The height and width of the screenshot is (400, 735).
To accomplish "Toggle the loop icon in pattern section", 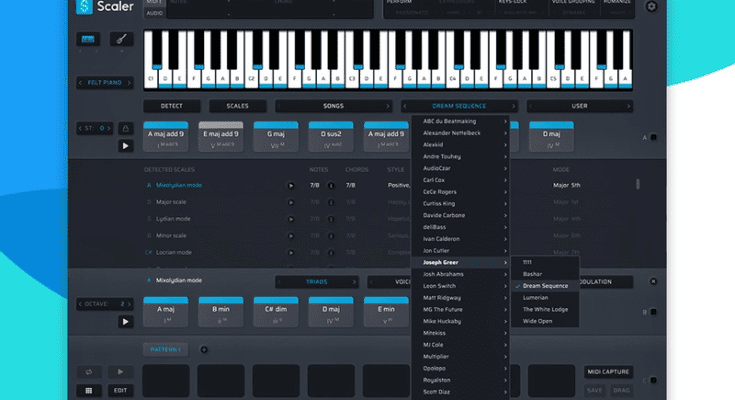I will pyautogui.click(x=89, y=372).
